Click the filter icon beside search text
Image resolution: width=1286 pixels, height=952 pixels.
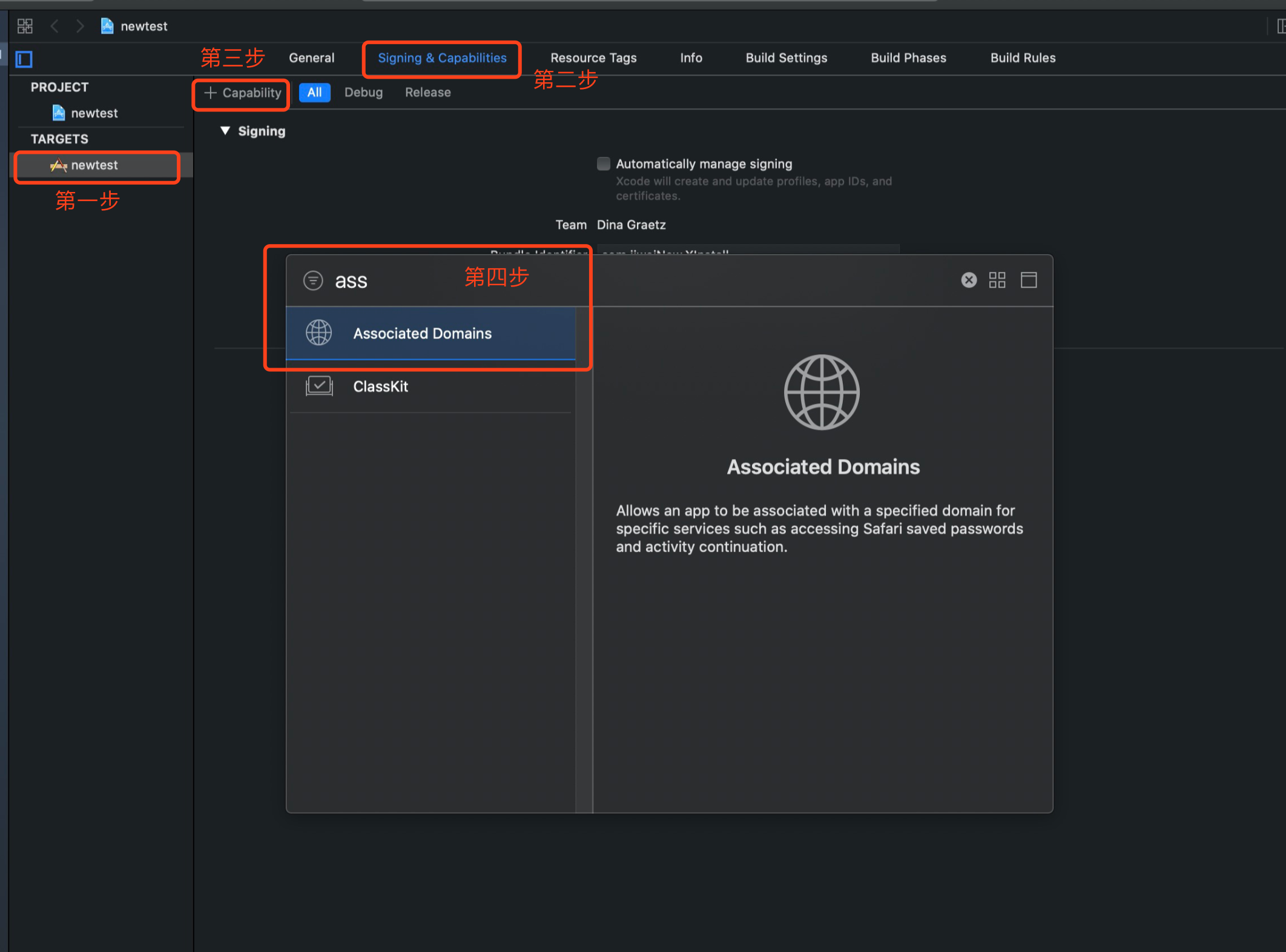pyautogui.click(x=313, y=280)
